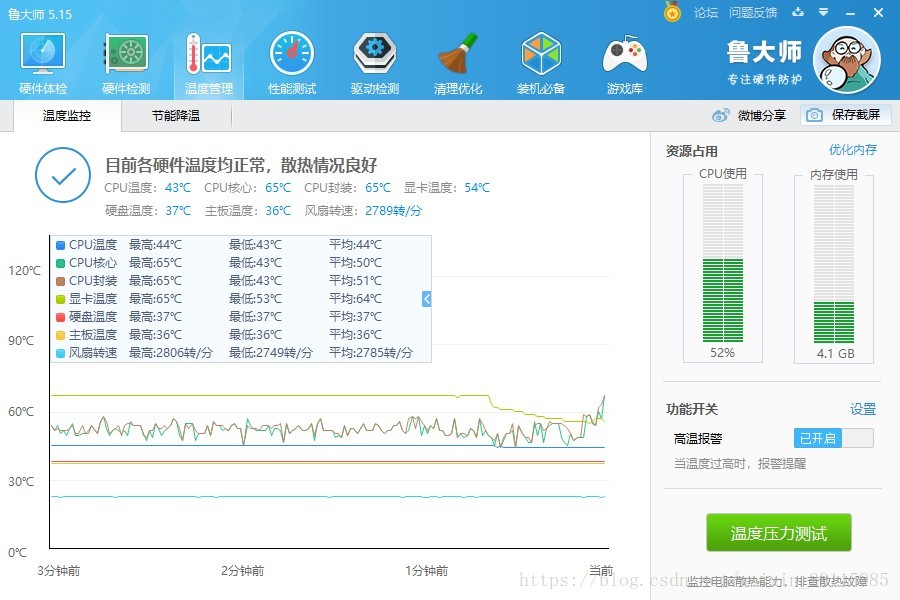Open 性能测试 performance test icon
Image resolution: width=900 pixels, height=600 pixels.
point(292,63)
